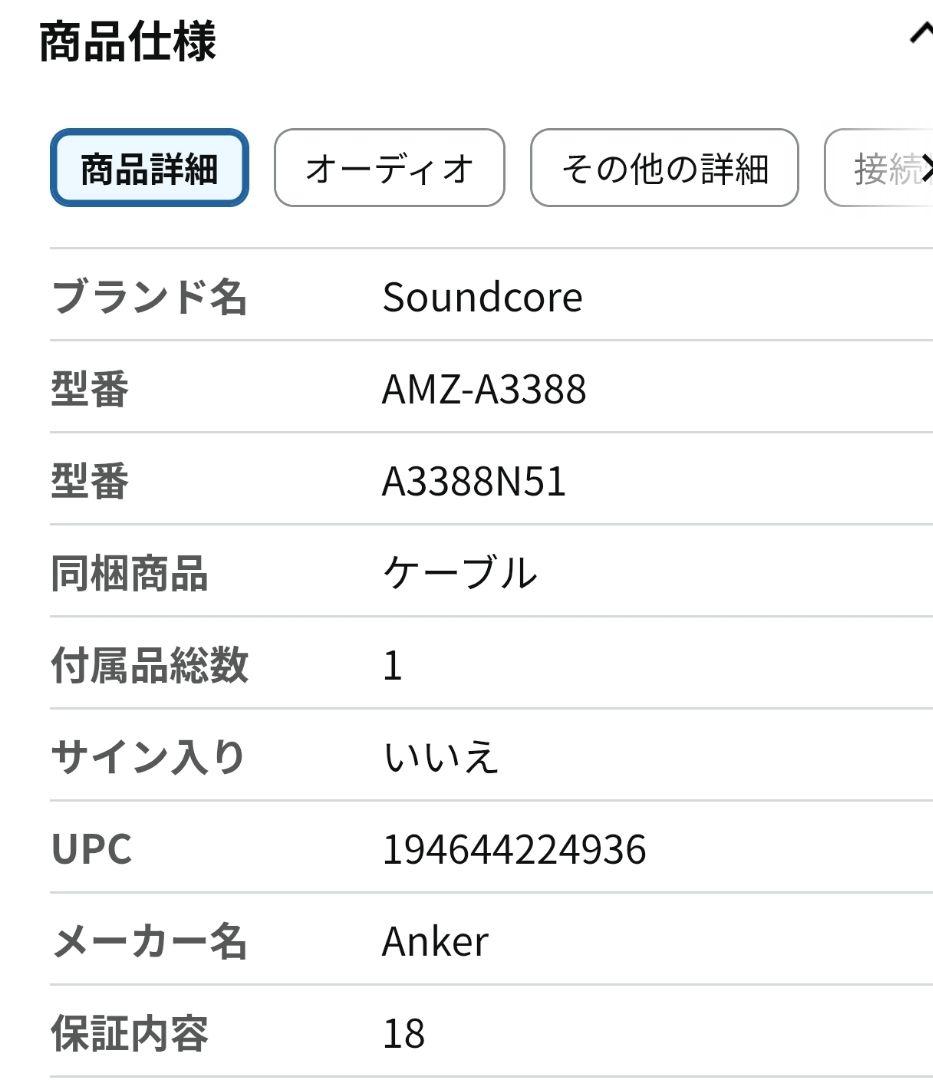Click the ブランド名 row label
The image size is (933, 1080).
(148, 296)
